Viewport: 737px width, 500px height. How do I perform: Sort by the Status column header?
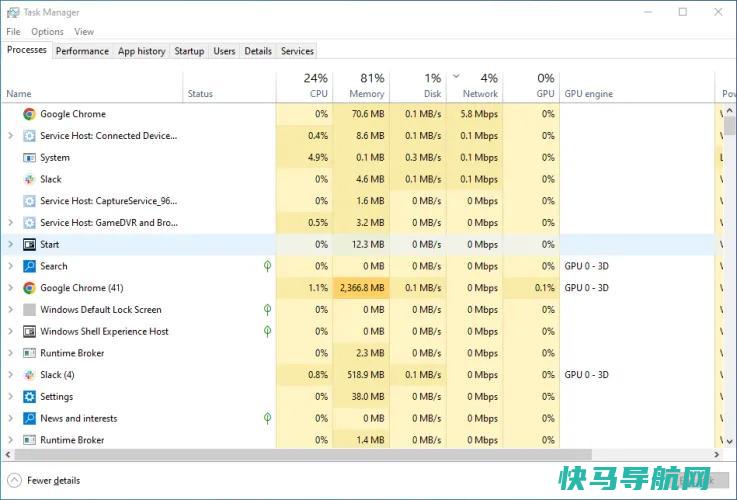point(229,87)
